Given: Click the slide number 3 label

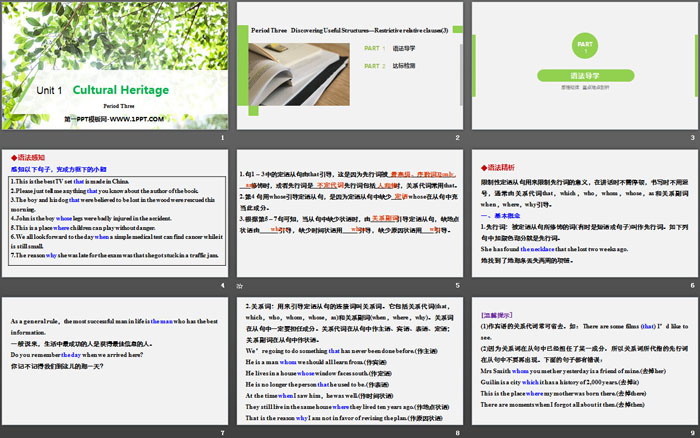Looking at the screenshot, I should 692,138.
